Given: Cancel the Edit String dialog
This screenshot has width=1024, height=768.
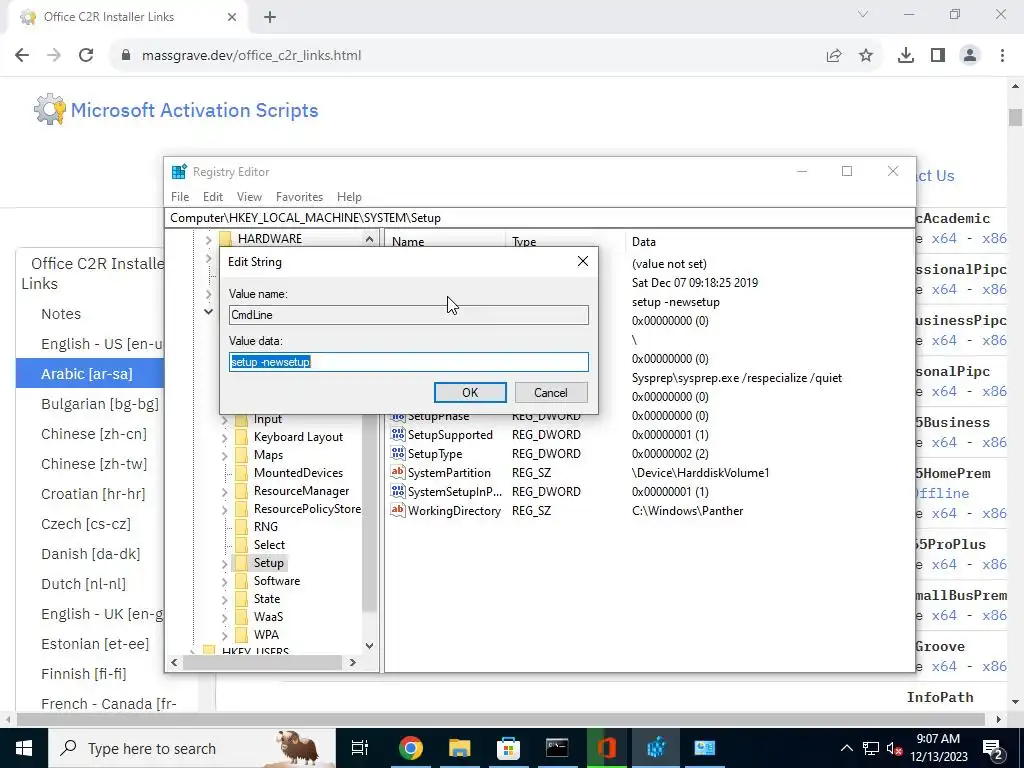Looking at the screenshot, I should pyautogui.click(x=551, y=392).
